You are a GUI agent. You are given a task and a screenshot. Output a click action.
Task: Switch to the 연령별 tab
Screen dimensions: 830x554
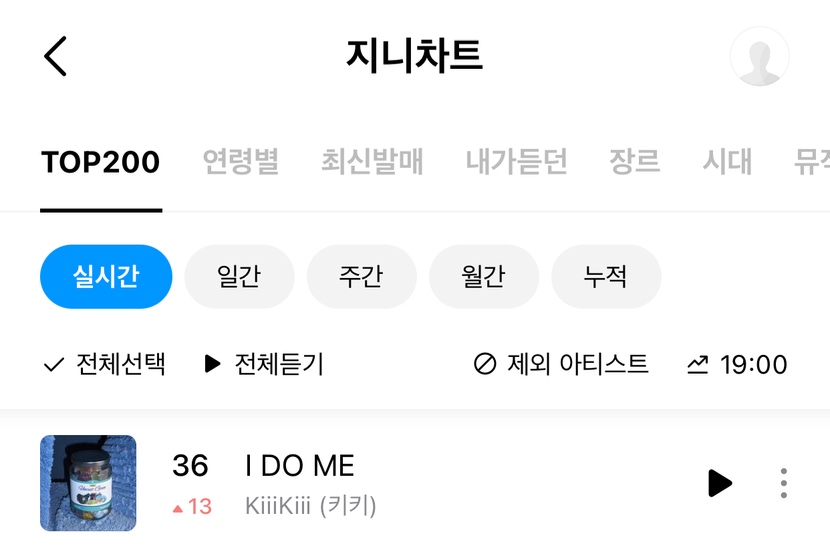(240, 162)
